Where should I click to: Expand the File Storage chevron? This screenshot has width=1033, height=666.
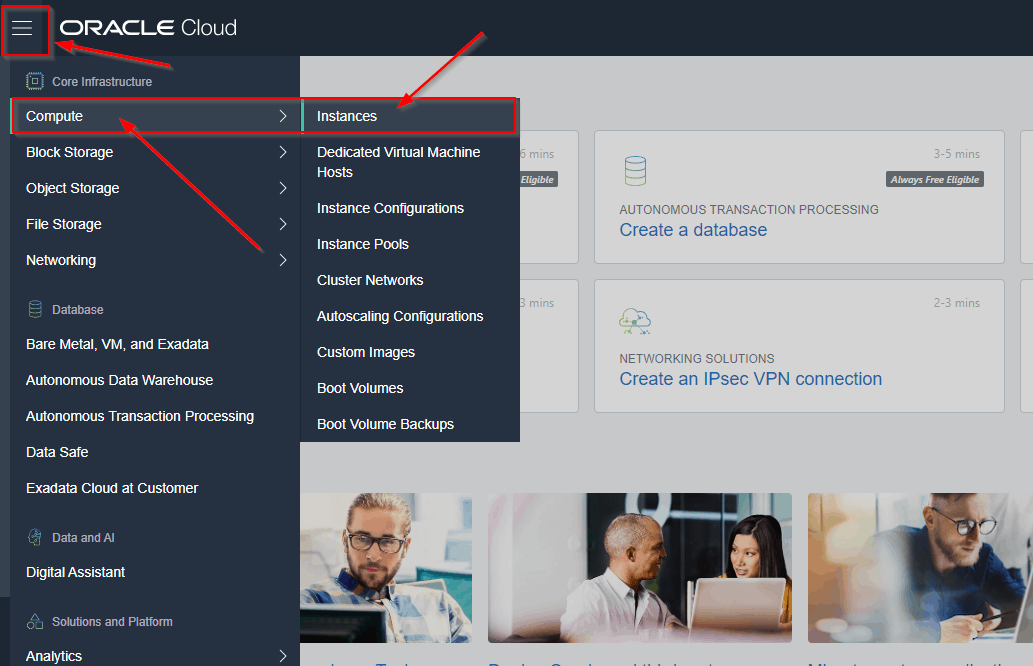coord(283,224)
